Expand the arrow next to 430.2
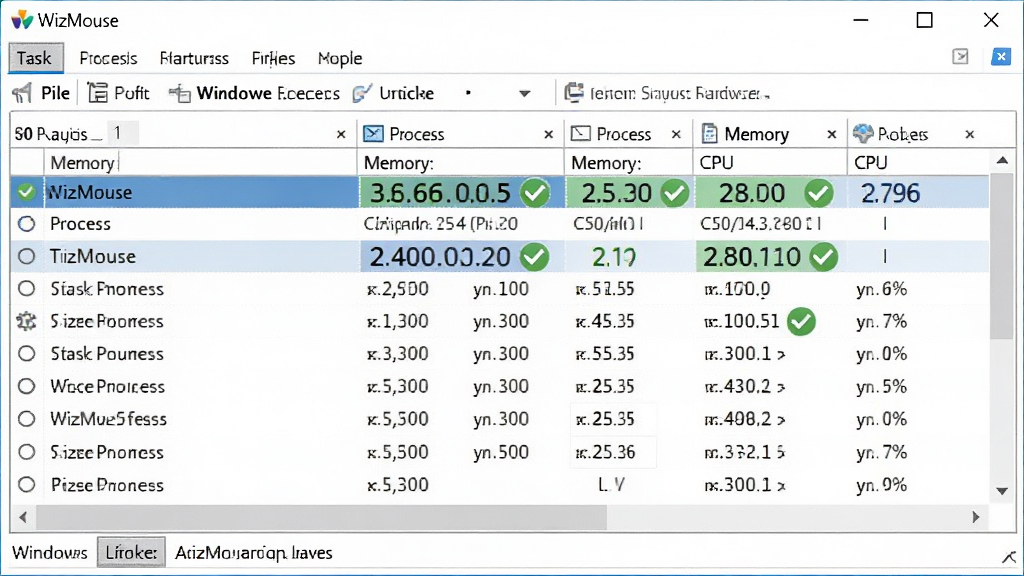The image size is (1024, 576). (x=781, y=387)
